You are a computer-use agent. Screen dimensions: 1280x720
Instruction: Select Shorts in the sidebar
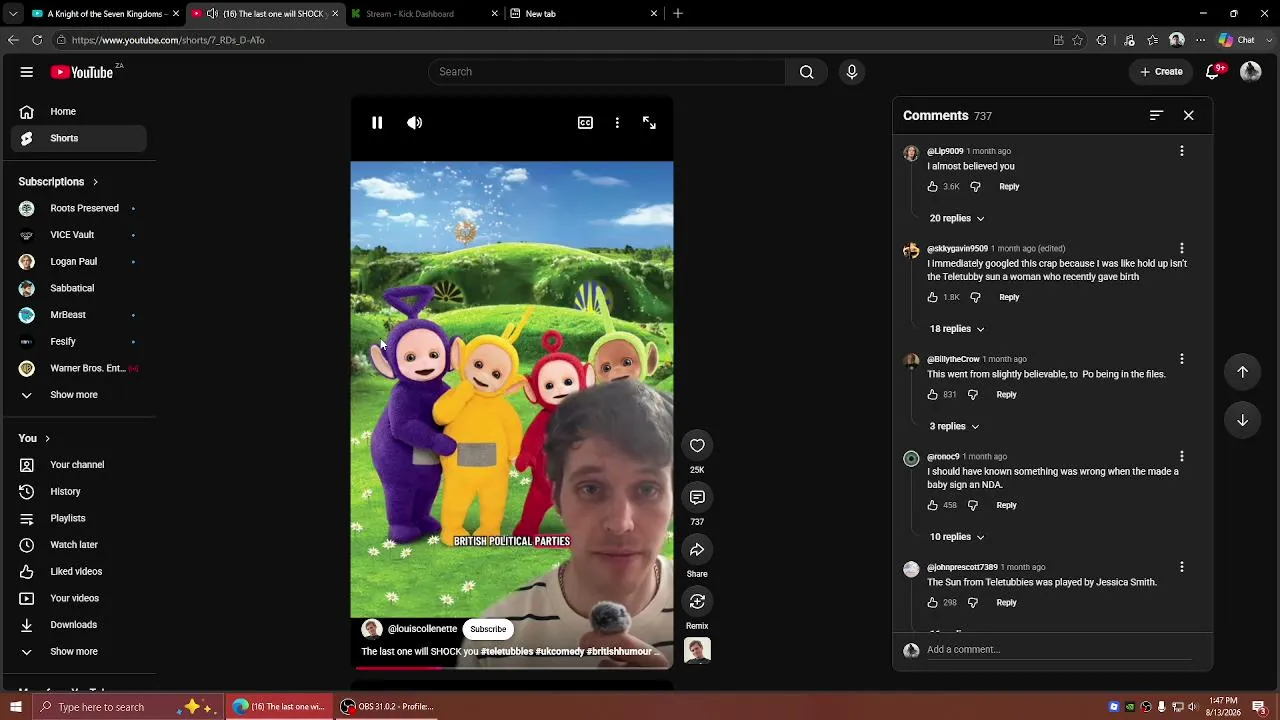tap(79, 138)
